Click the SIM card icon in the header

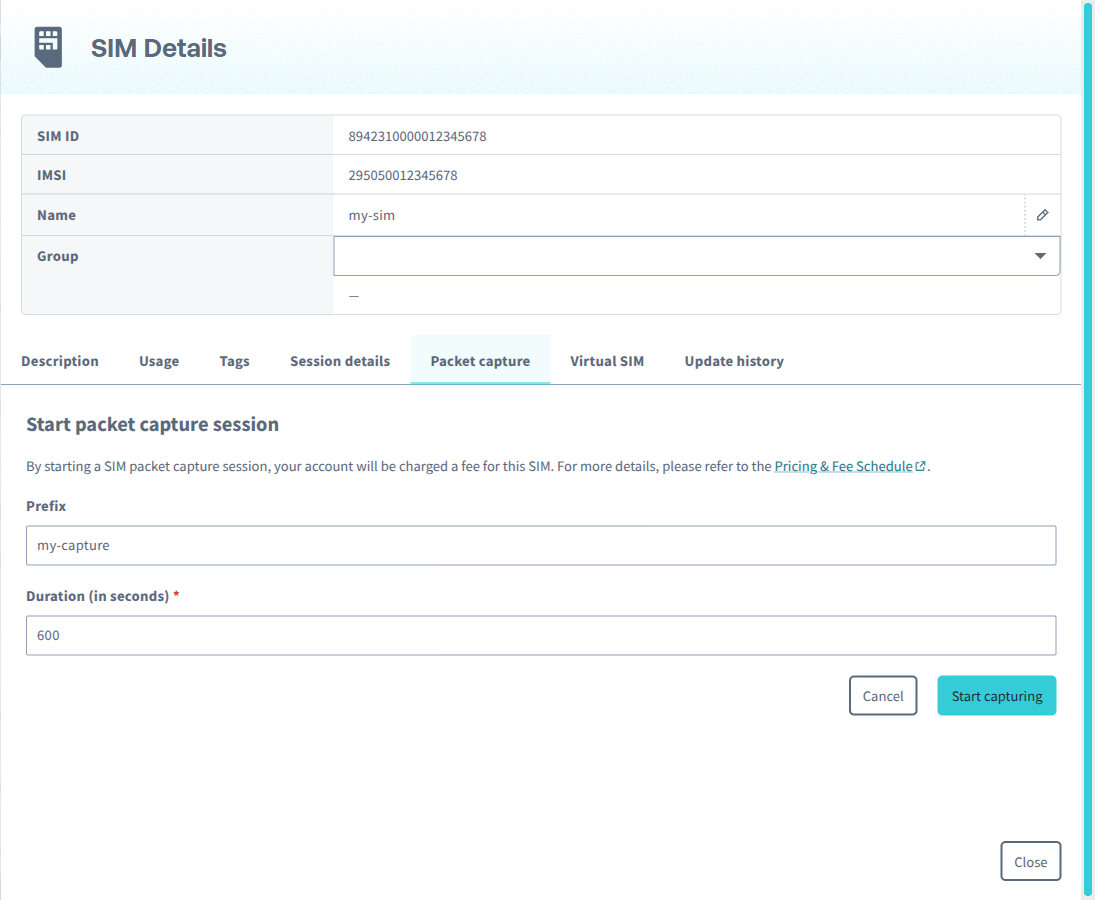48,46
